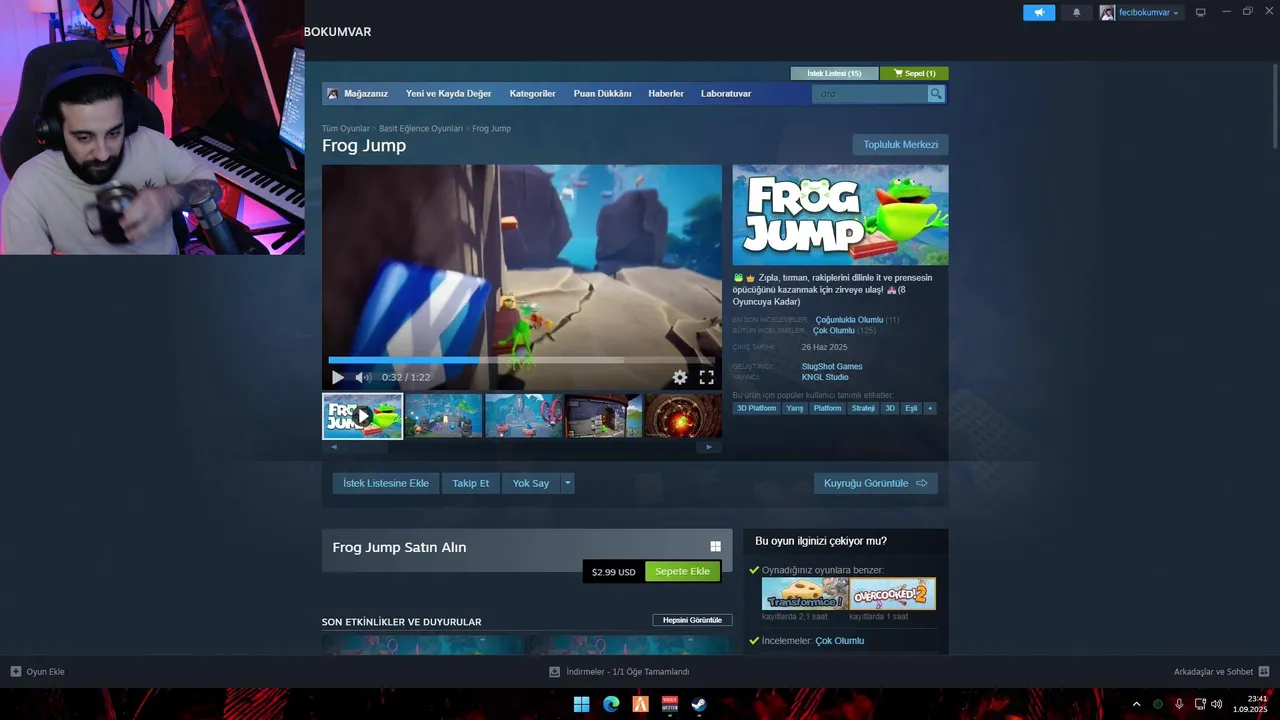Open the trailer settings gear icon
Screen dimensions: 1280x720
680,377
